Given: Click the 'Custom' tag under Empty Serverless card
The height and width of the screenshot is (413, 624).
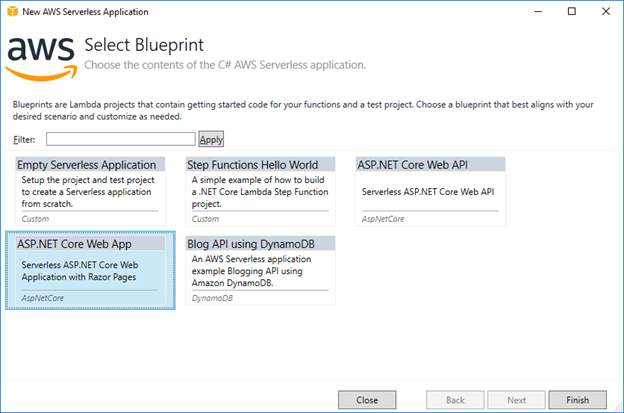Looking at the screenshot, I should click(35, 219).
